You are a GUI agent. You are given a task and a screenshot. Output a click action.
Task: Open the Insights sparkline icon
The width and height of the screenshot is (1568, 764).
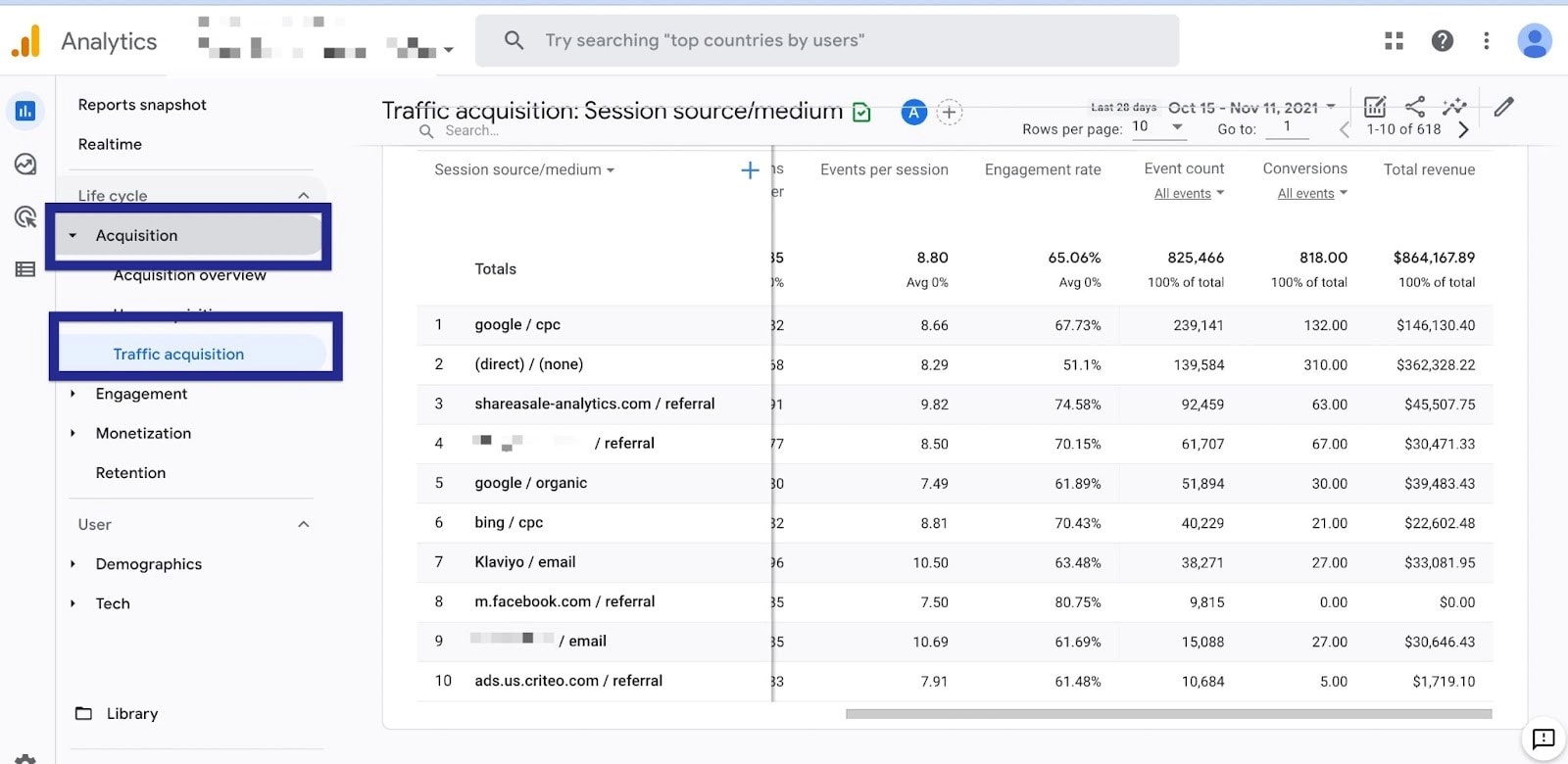(x=1454, y=107)
